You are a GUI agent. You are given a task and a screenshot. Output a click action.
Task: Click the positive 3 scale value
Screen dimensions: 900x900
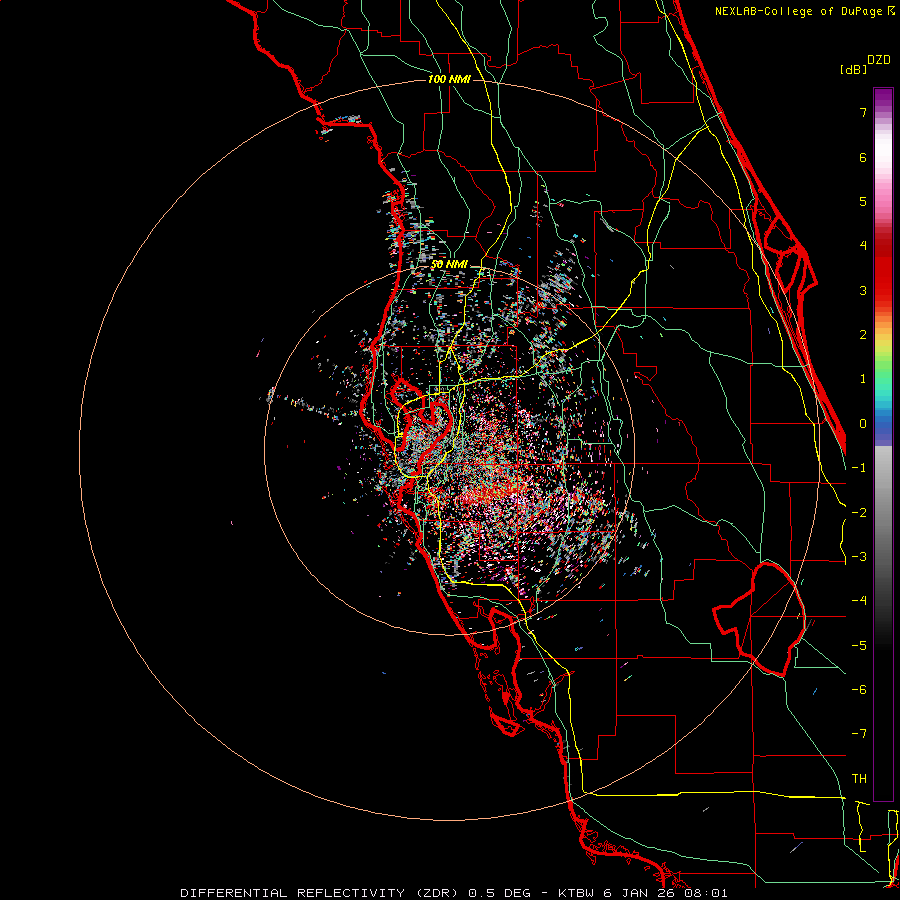[x=863, y=290]
